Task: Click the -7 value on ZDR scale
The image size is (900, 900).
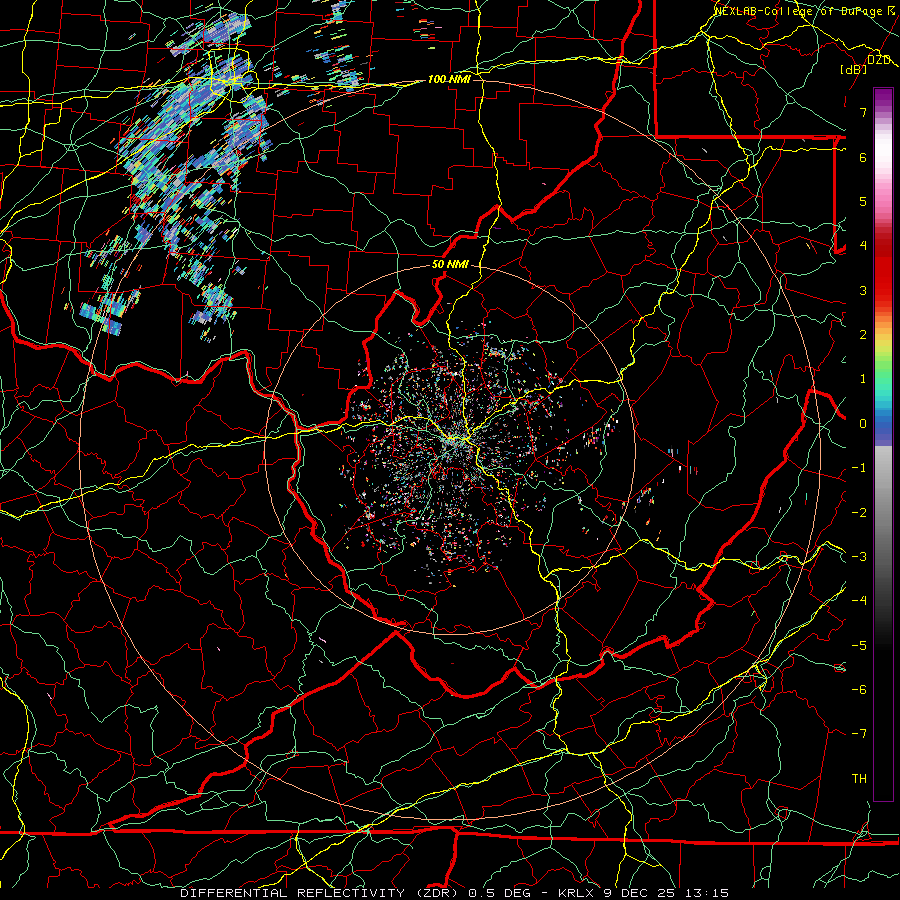Action: click(859, 734)
